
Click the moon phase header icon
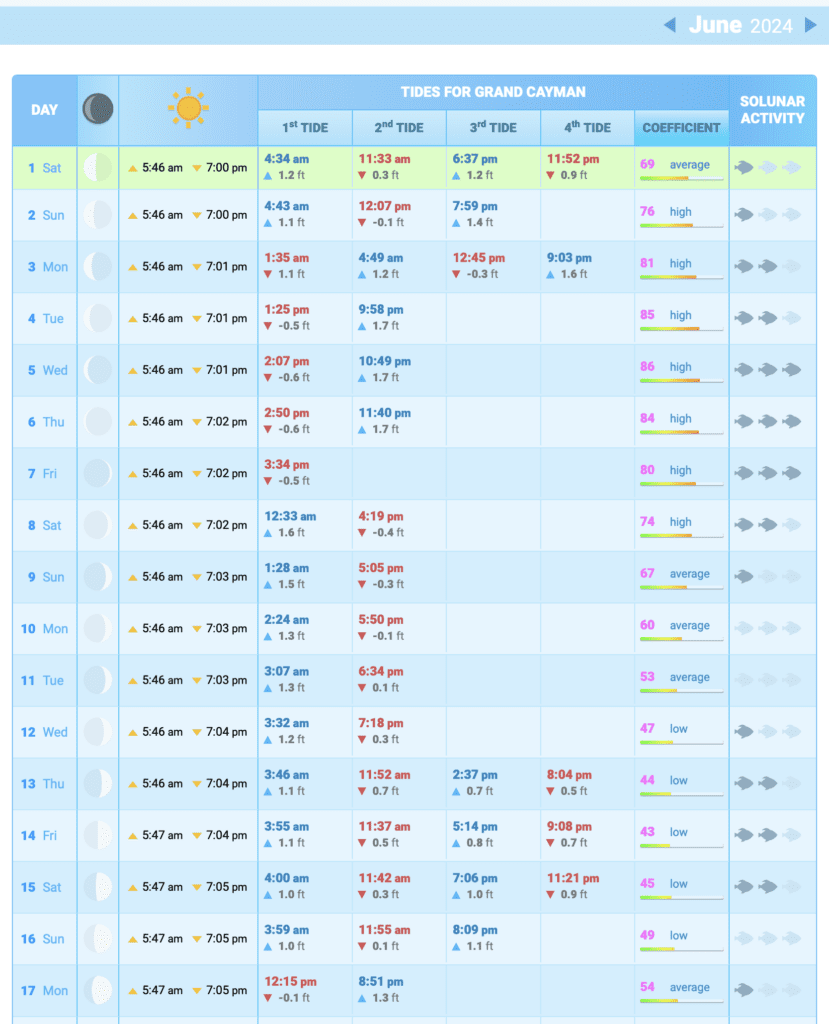tap(98, 109)
